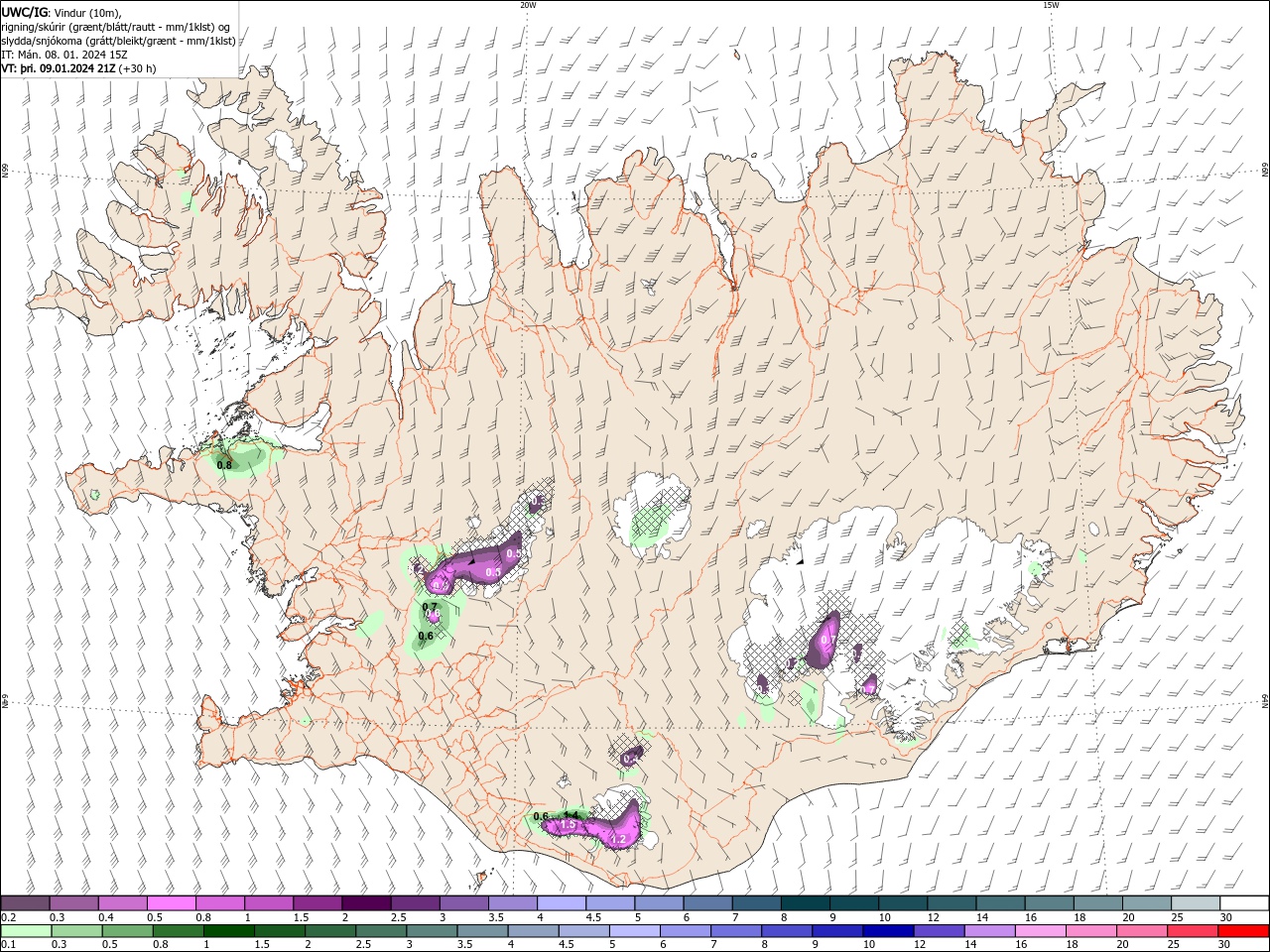
Task: Pick top-row swatch between 18 and 20
Action: click(1098, 903)
